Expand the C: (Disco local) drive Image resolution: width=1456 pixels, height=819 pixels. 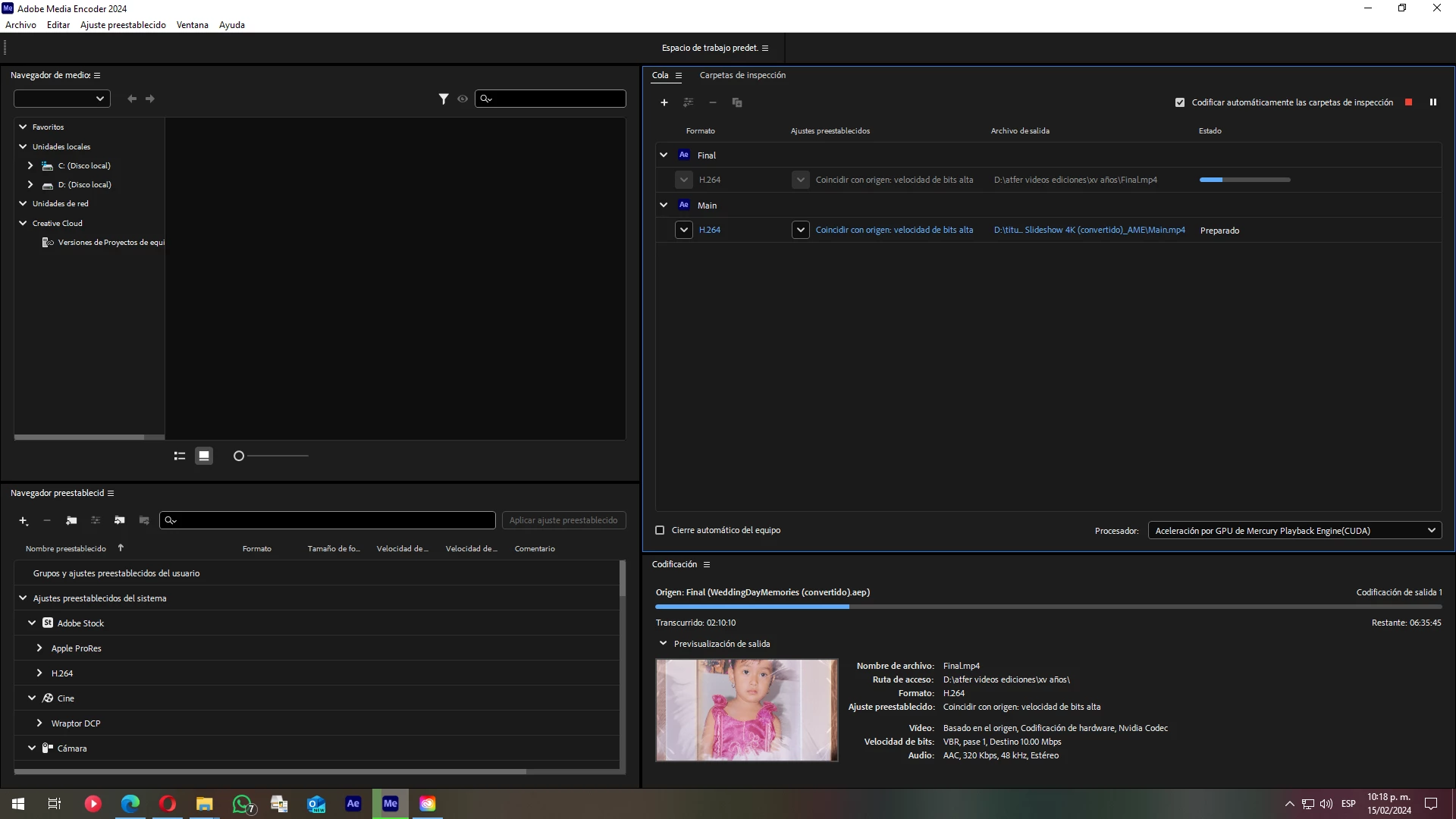(x=30, y=165)
